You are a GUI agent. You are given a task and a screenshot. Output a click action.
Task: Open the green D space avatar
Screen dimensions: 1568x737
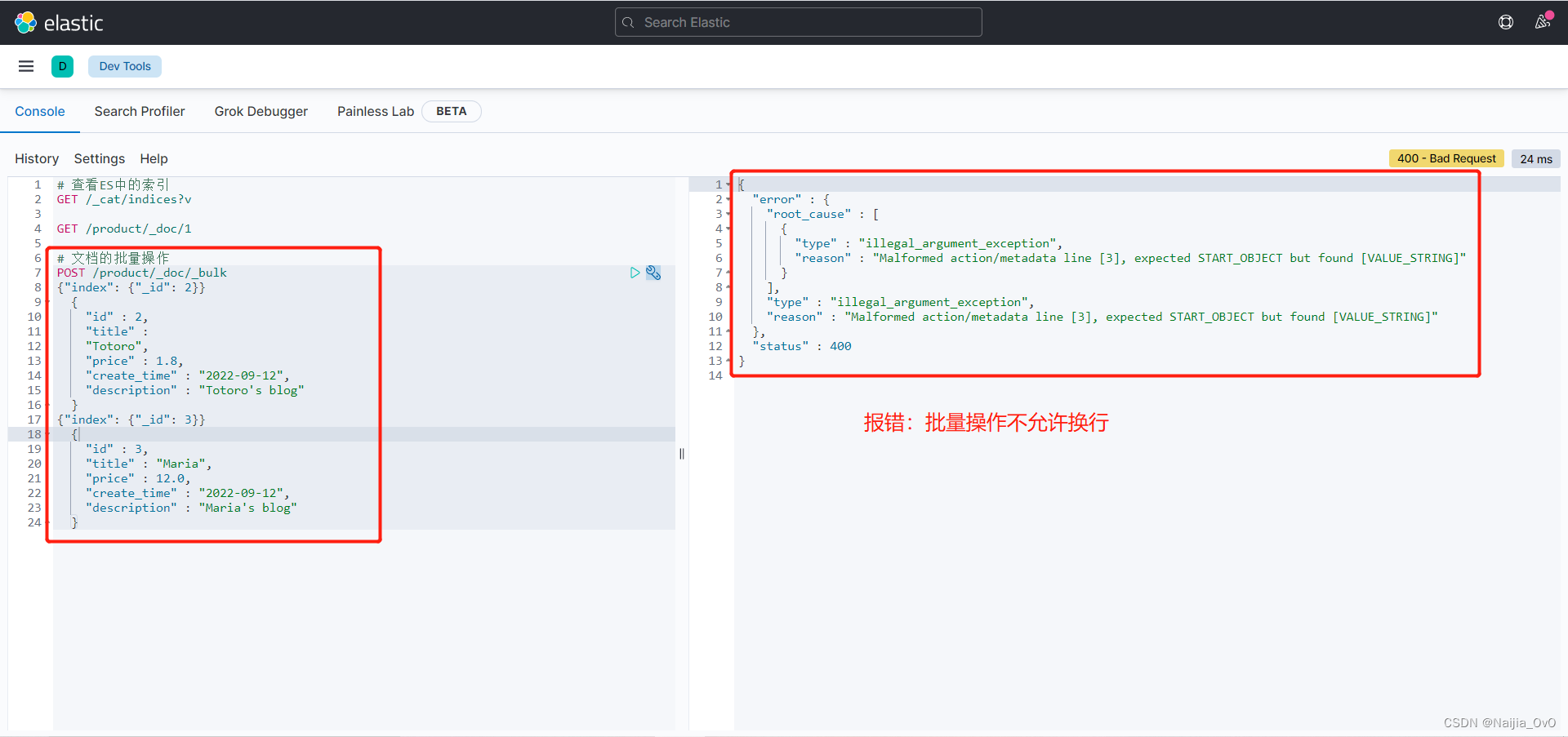pyautogui.click(x=62, y=66)
